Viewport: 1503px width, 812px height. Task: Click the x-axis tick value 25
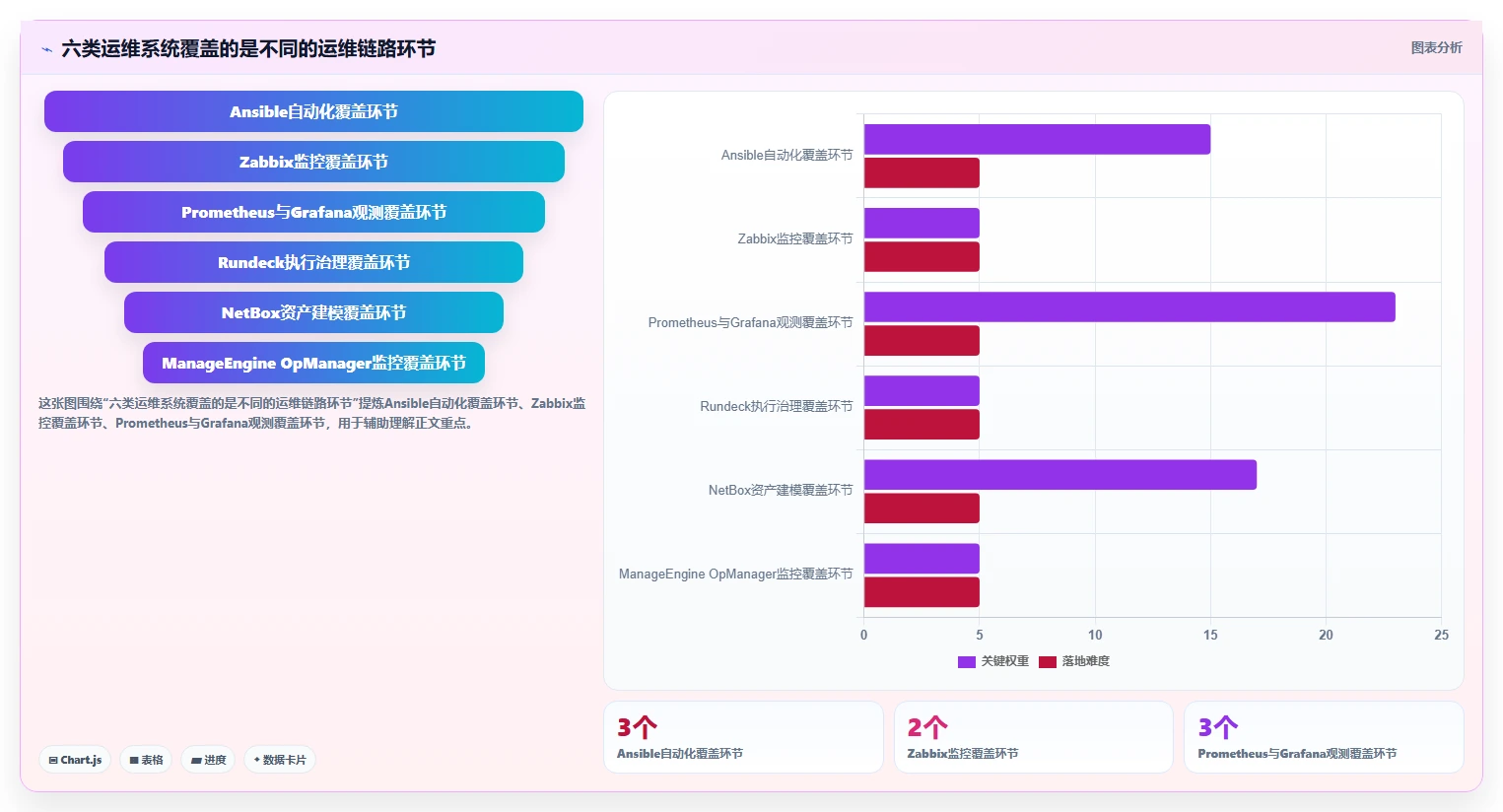pos(1441,635)
